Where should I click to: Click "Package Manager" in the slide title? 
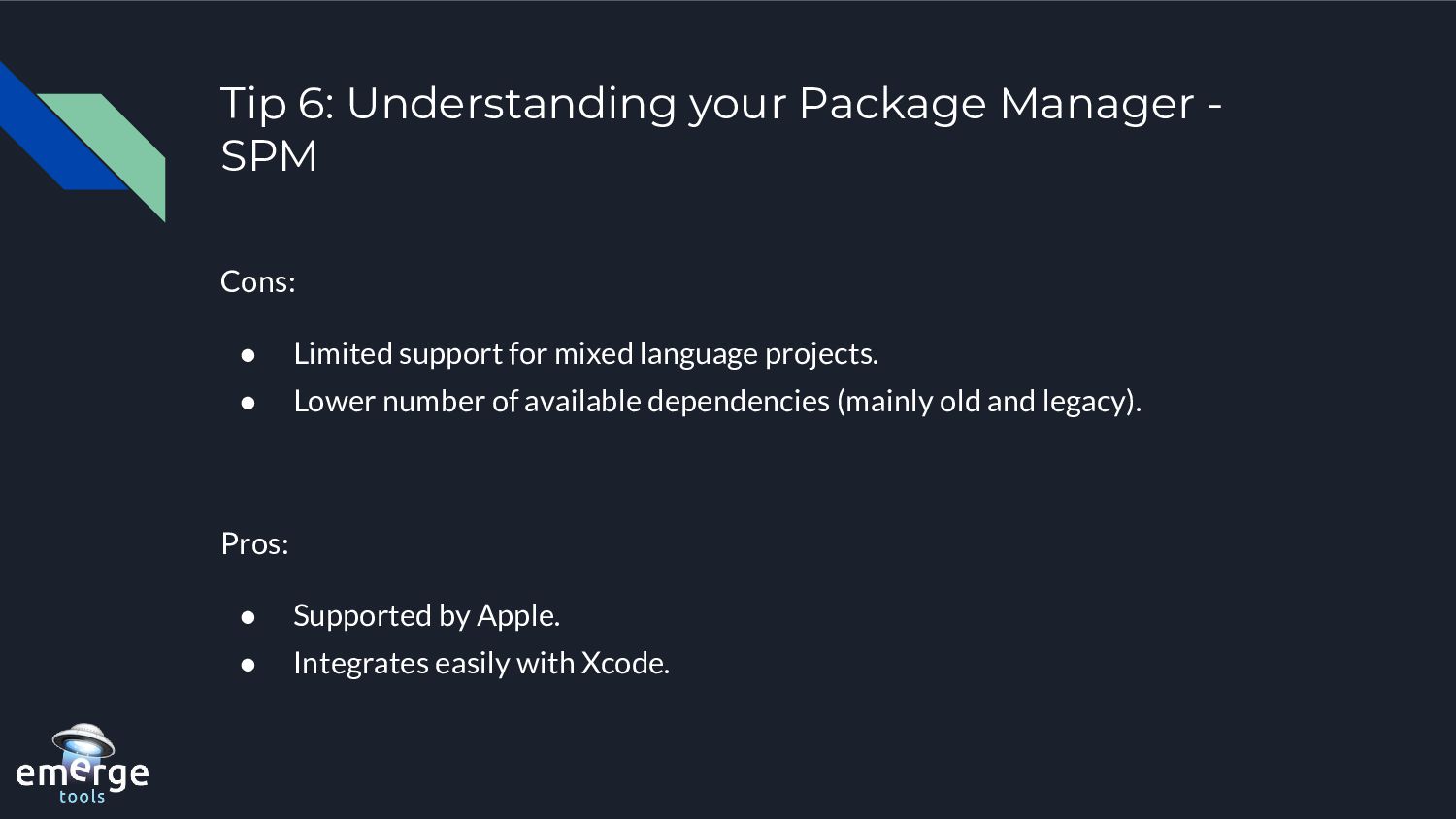point(996,104)
